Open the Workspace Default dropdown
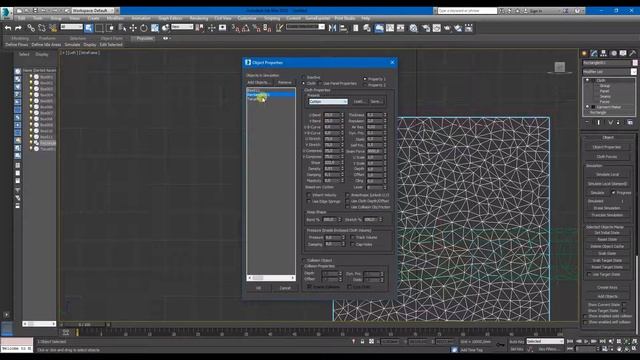640x360 pixels. coord(93,11)
